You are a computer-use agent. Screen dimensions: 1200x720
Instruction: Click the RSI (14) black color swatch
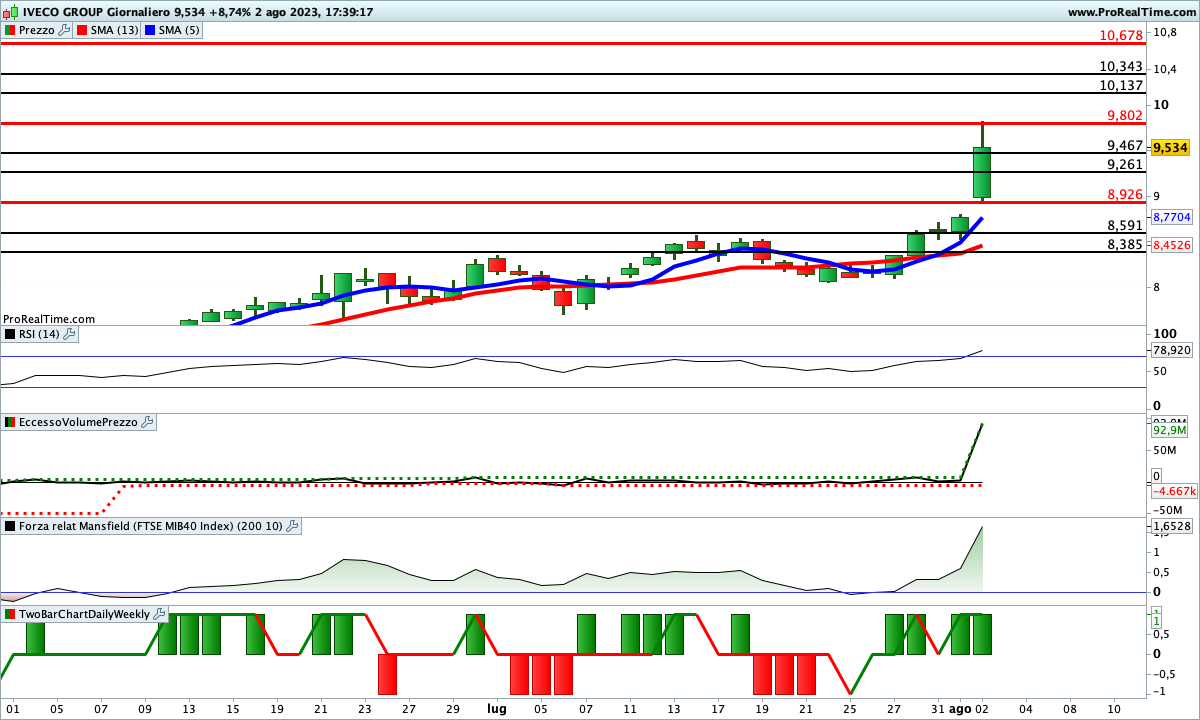pos(10,334)
